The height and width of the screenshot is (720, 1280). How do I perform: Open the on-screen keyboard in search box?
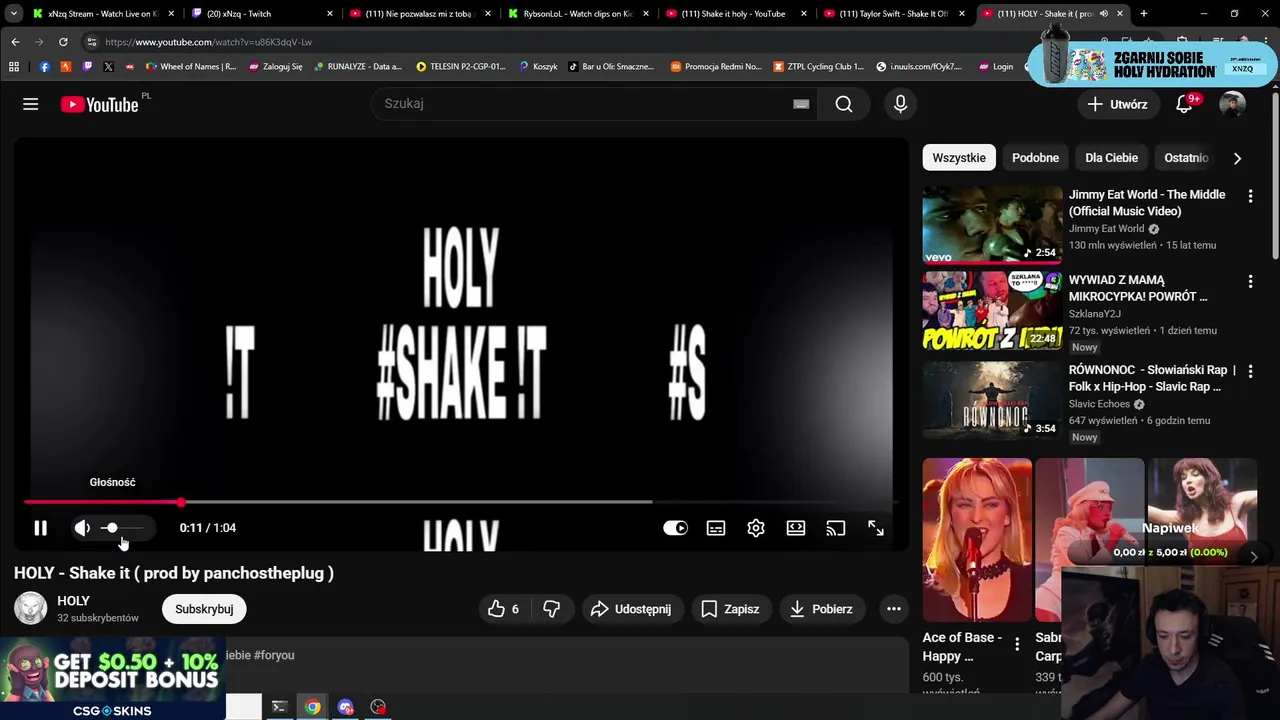click(801, 104)
